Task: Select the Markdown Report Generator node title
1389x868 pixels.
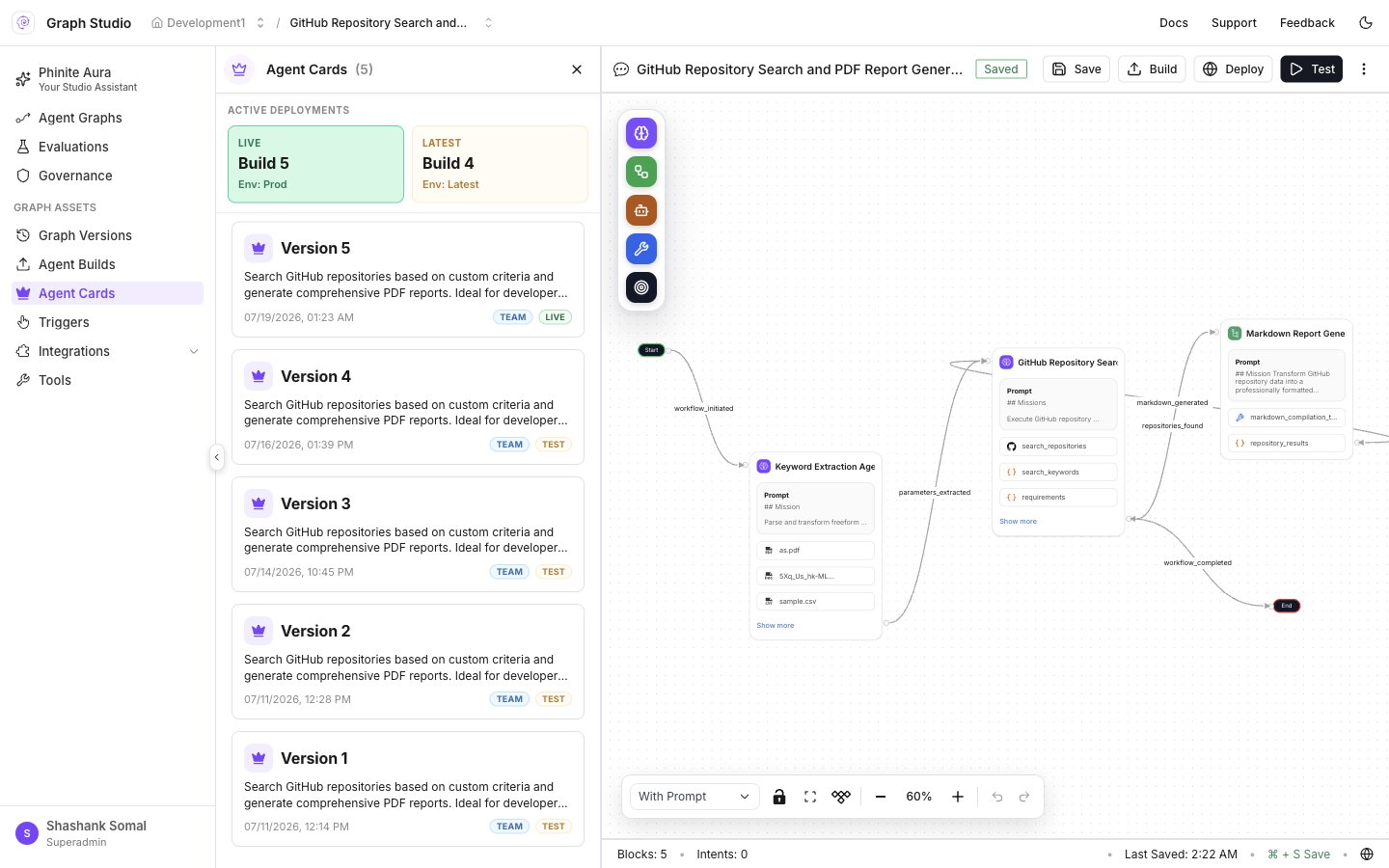Action: [1295, 334]
